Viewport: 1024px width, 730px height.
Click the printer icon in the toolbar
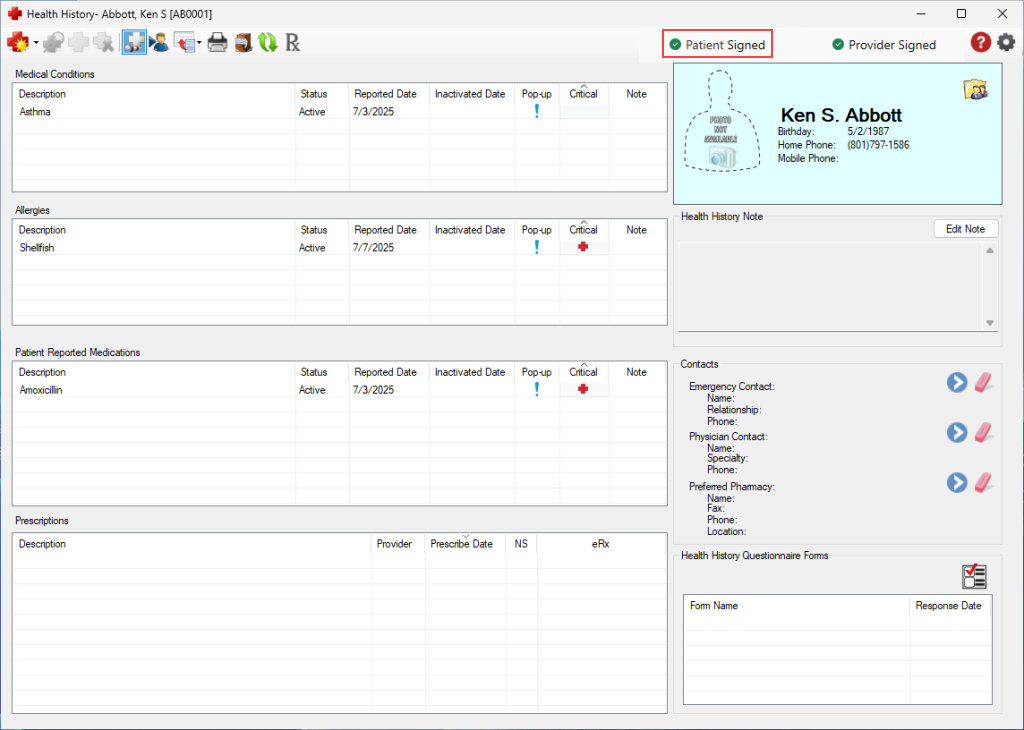(217, 43)
